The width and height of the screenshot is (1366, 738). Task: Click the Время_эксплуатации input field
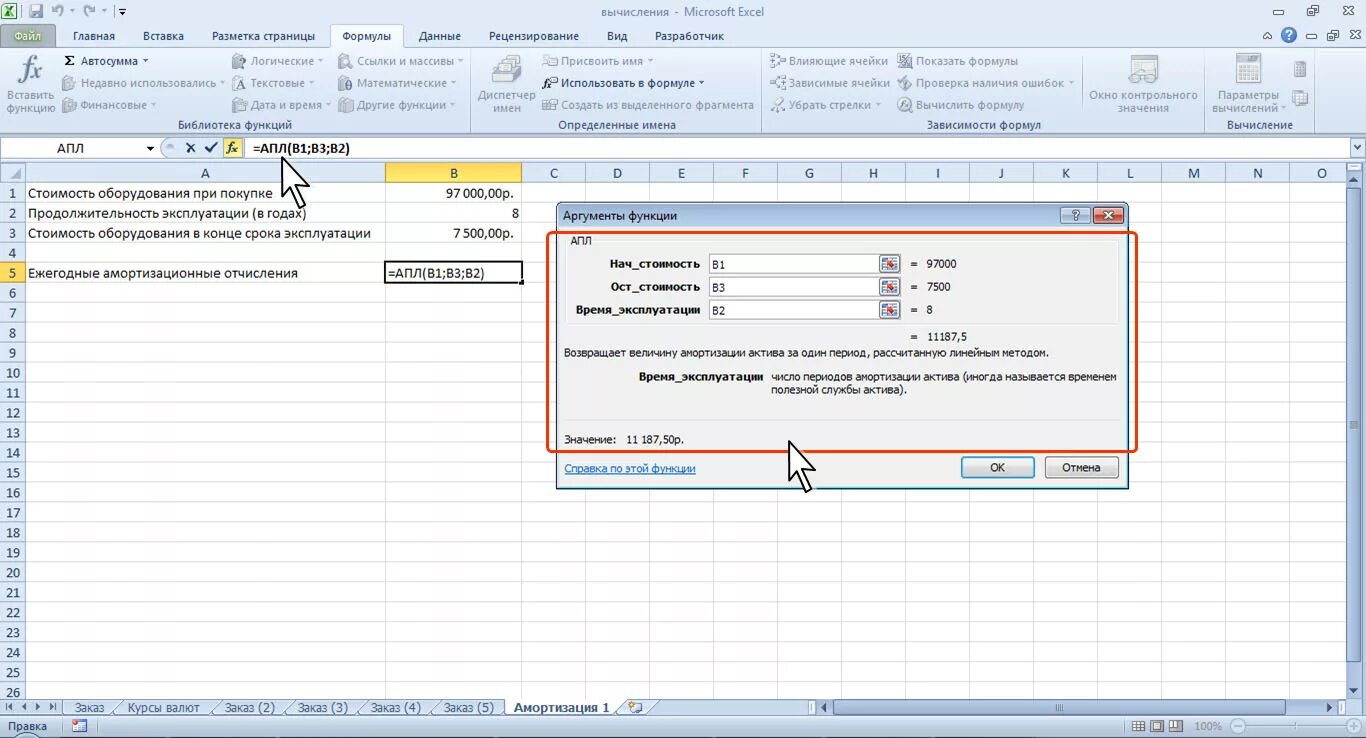coord(793,310)
